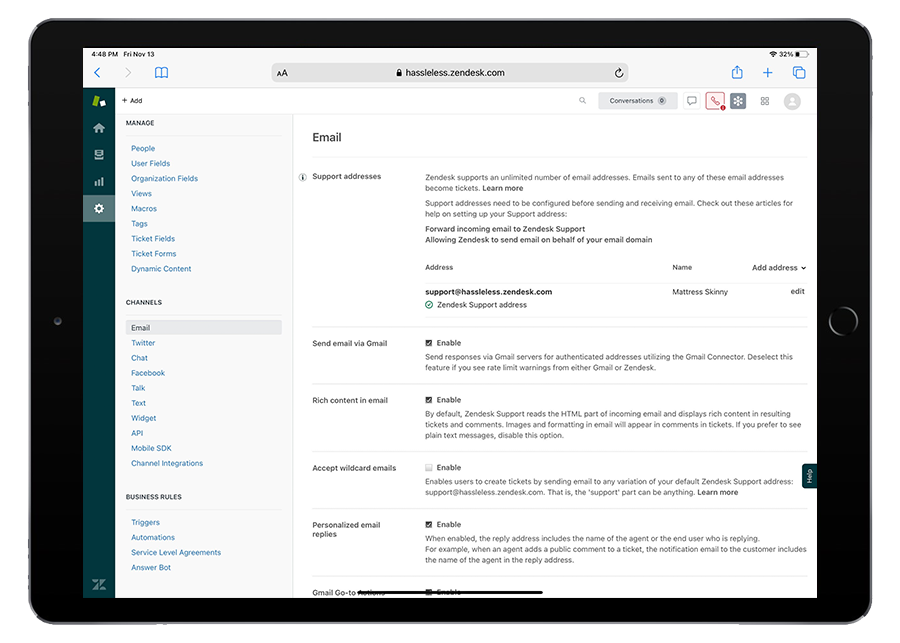Open Ticket Fields page
This screenshot has width=900, height=643.
(x=153, y=238)
